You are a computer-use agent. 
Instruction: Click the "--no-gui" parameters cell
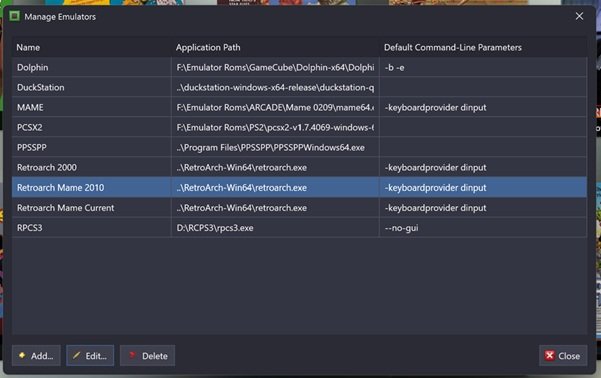483,228
